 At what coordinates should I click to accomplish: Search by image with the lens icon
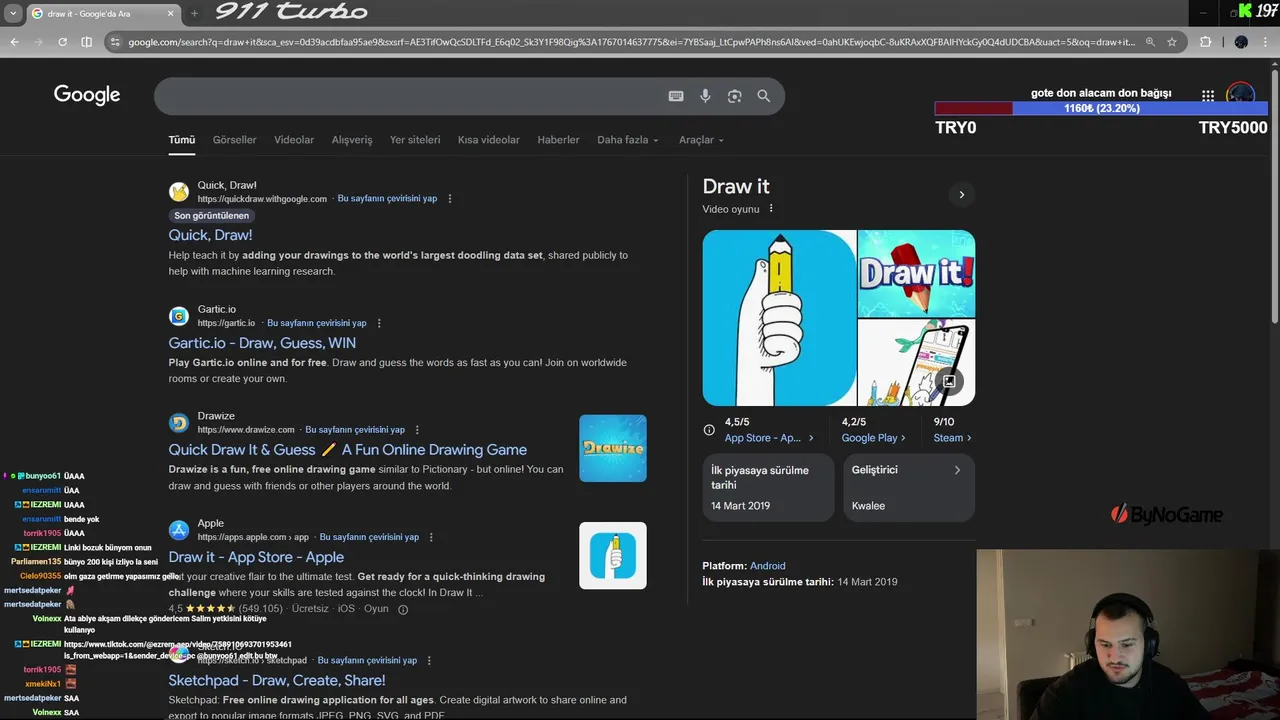(x=735, y=96)
